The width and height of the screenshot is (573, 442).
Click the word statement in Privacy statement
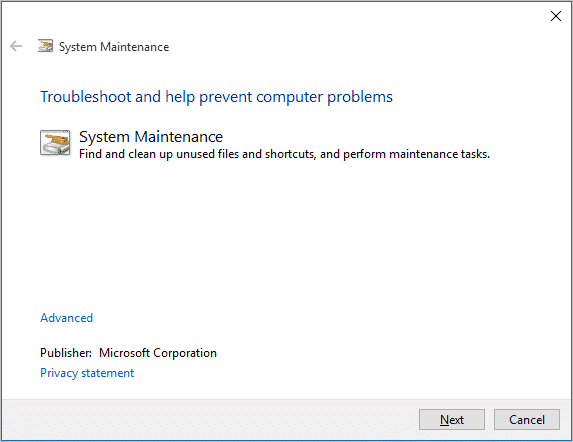[x=108, y=373]
